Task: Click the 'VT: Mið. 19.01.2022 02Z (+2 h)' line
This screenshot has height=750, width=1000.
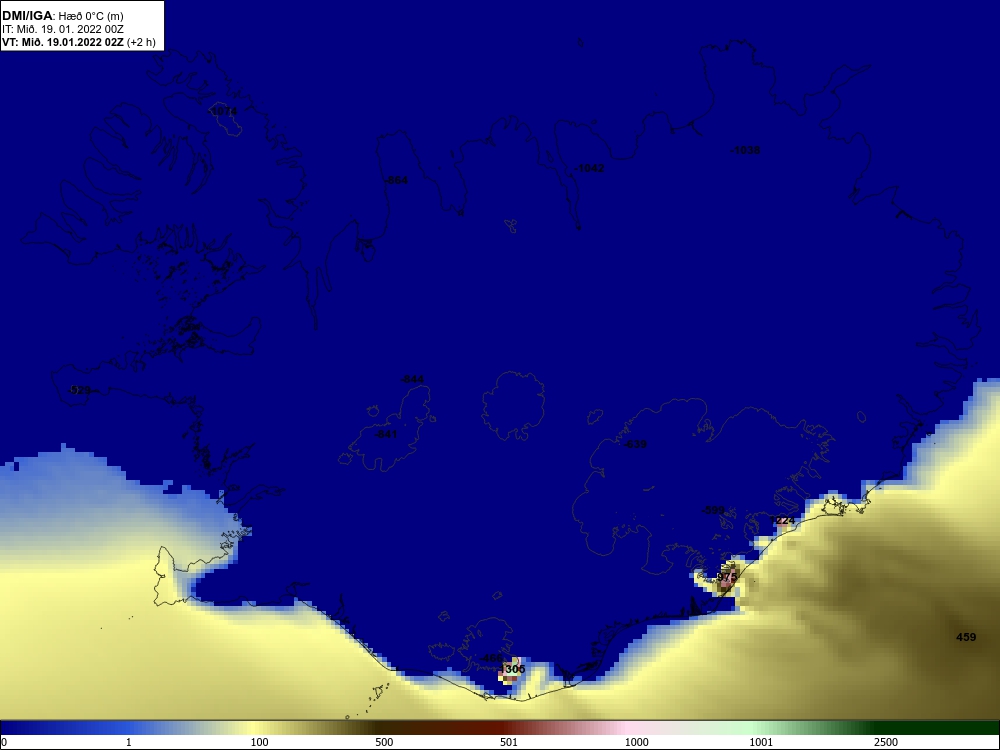Action: pyautogui.click(x=78, y=42)
